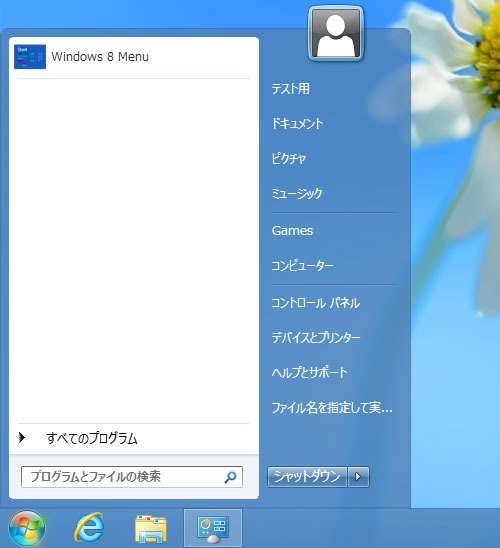Open the Windows 8 Menu entry
The width and height of the screenshot is (500, 548).
pyautogui.click(x=134, y=57)
